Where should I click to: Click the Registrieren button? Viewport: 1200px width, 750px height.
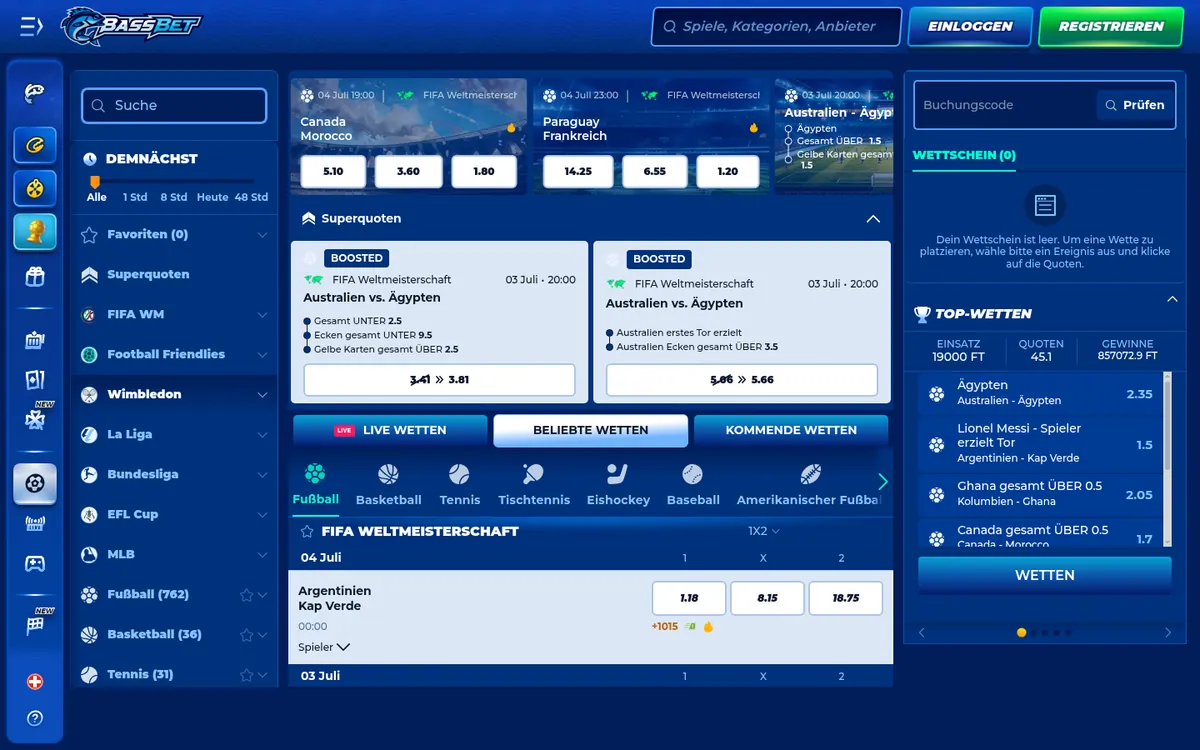[x=1111, y=27]
